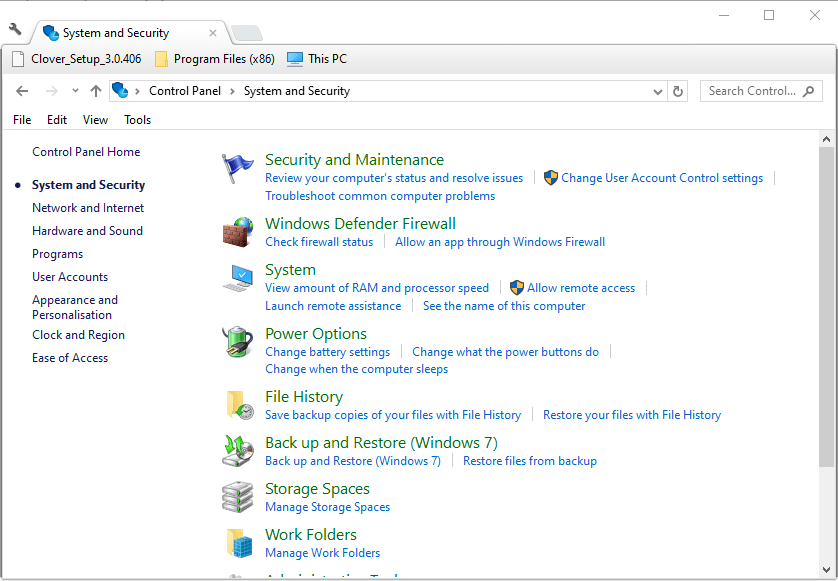Click the Clover wrench settings icon
Screen dimensions: 838x581
[x=15, y=29]
